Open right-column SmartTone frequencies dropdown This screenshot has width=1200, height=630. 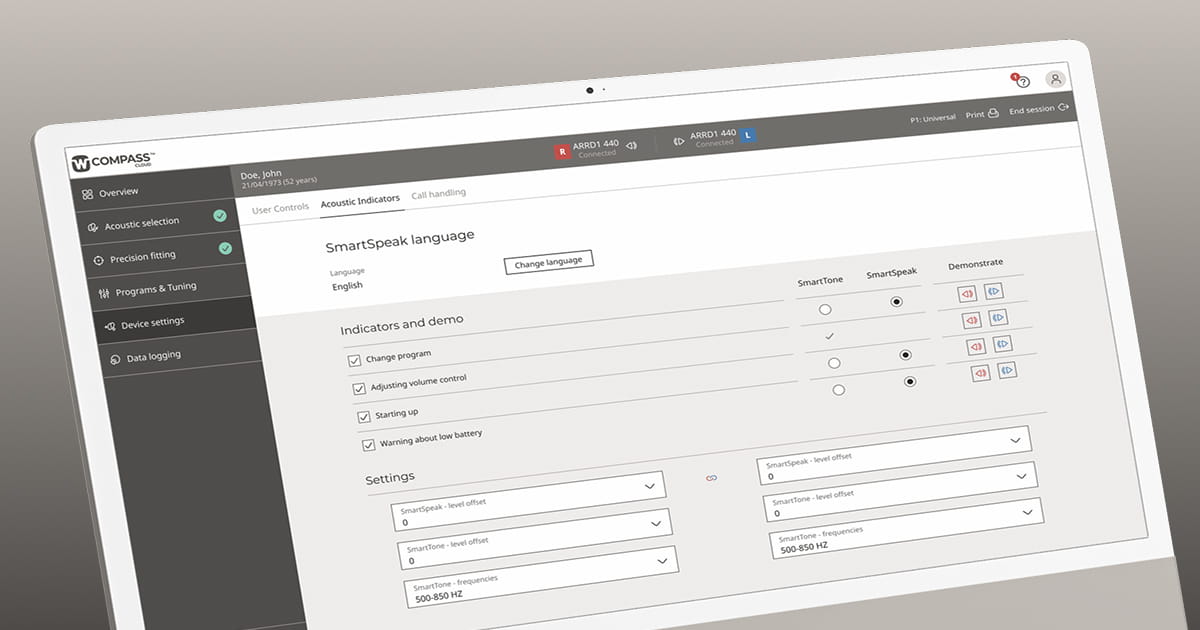point(906,527)
